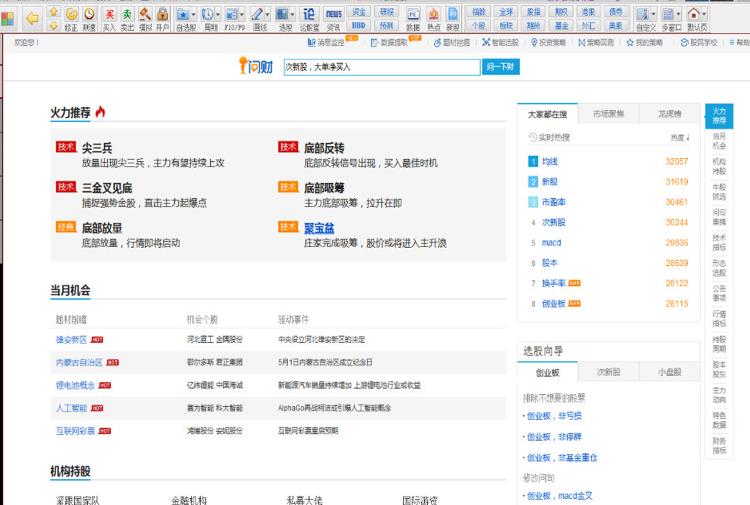Click the 开户 lock icon
The height and width of the screenshot is (505, 750).
162,17
